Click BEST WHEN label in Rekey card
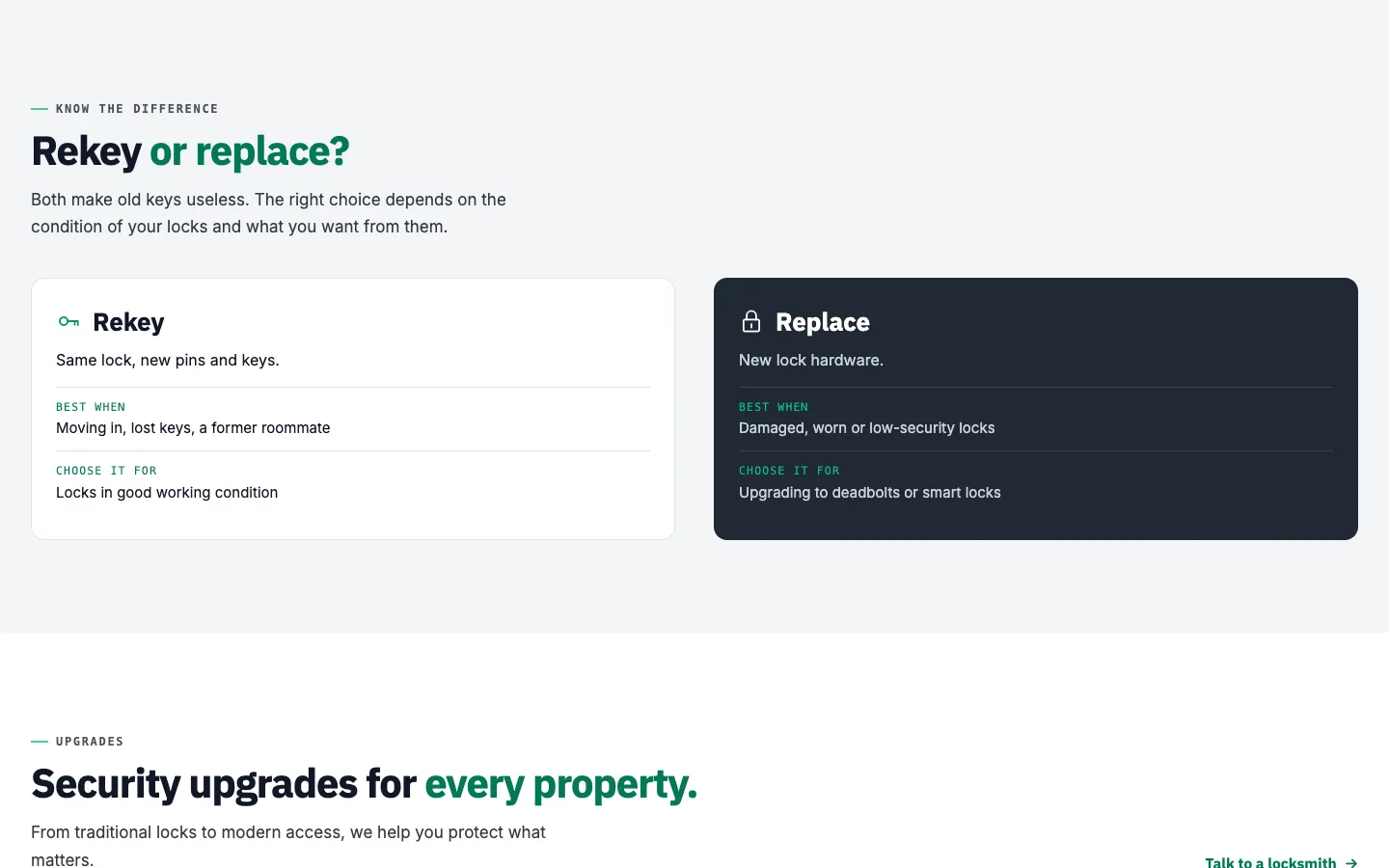 (x=91, y=407)
